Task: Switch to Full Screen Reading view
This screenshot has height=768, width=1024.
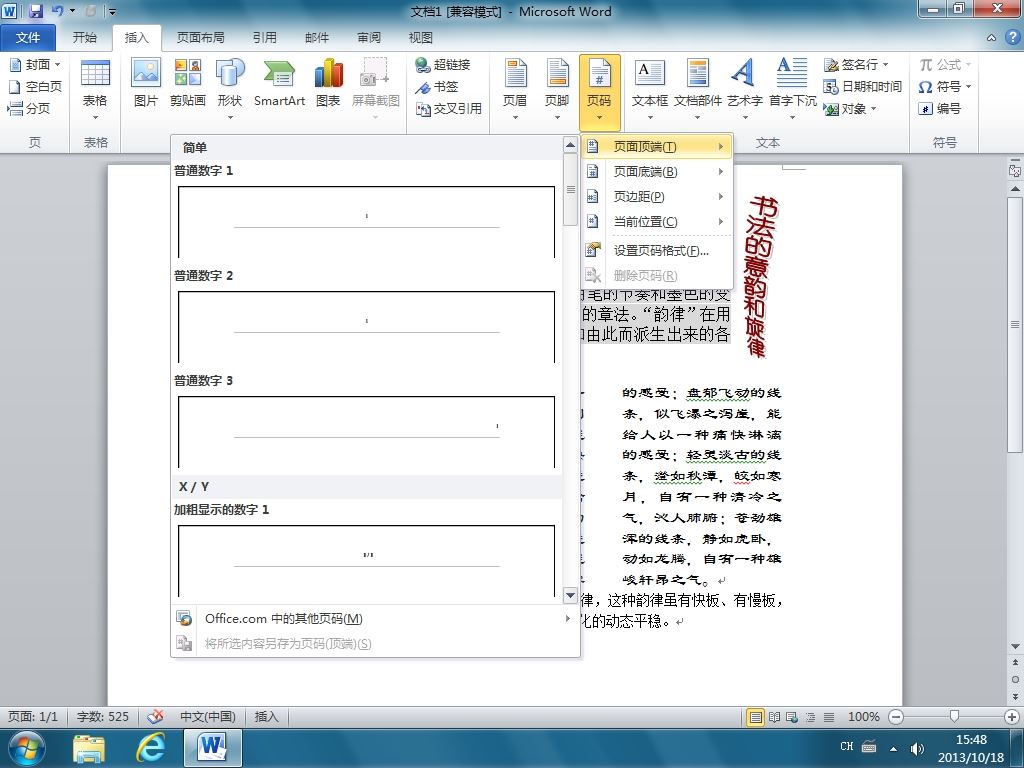Action: (x=775, y=717)
